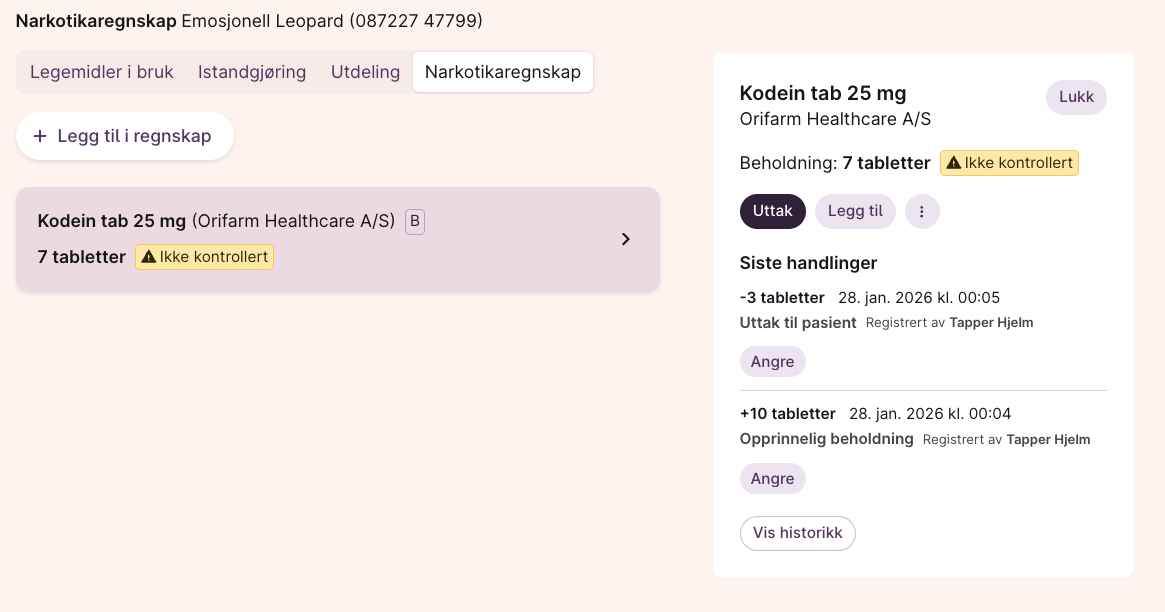This screenshot has width=1165, height=612.
Task: Undo the -3 tabletter withdrawal with Angre
Action: coord(772,362)
